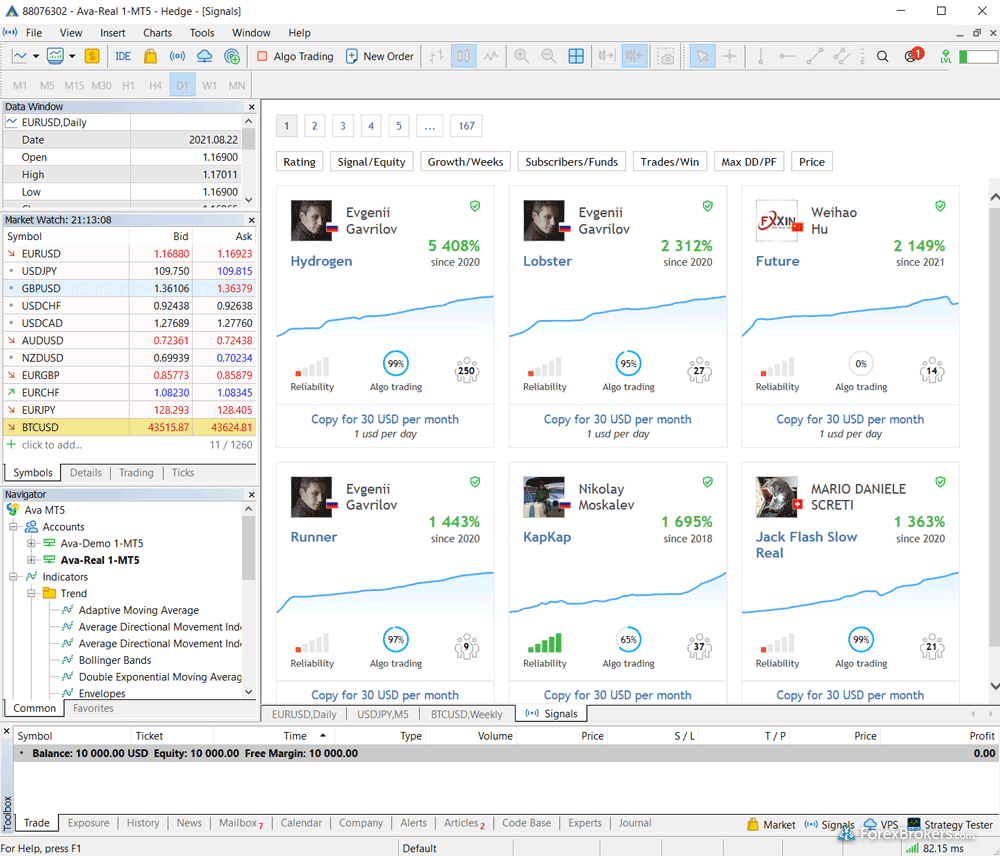Close the Data Window panel
Image resolution: width=1000 pixels, height=856 pixels.
pyautogui.click(x=251, y=107)
